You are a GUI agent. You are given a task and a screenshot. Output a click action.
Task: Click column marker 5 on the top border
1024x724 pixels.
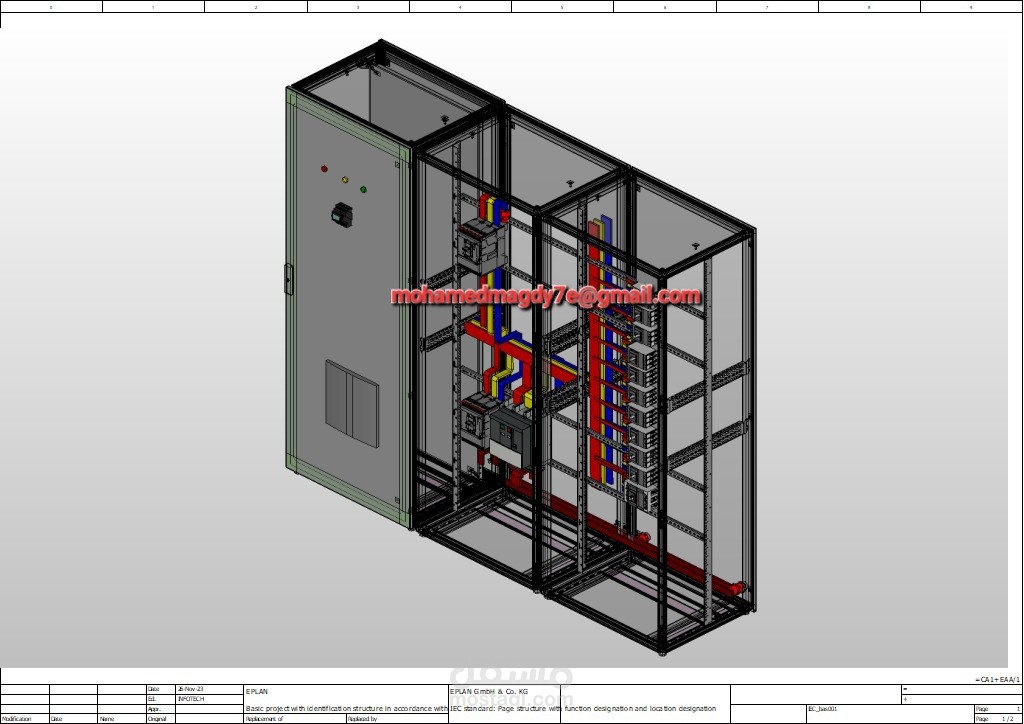[x=563, y=7]
